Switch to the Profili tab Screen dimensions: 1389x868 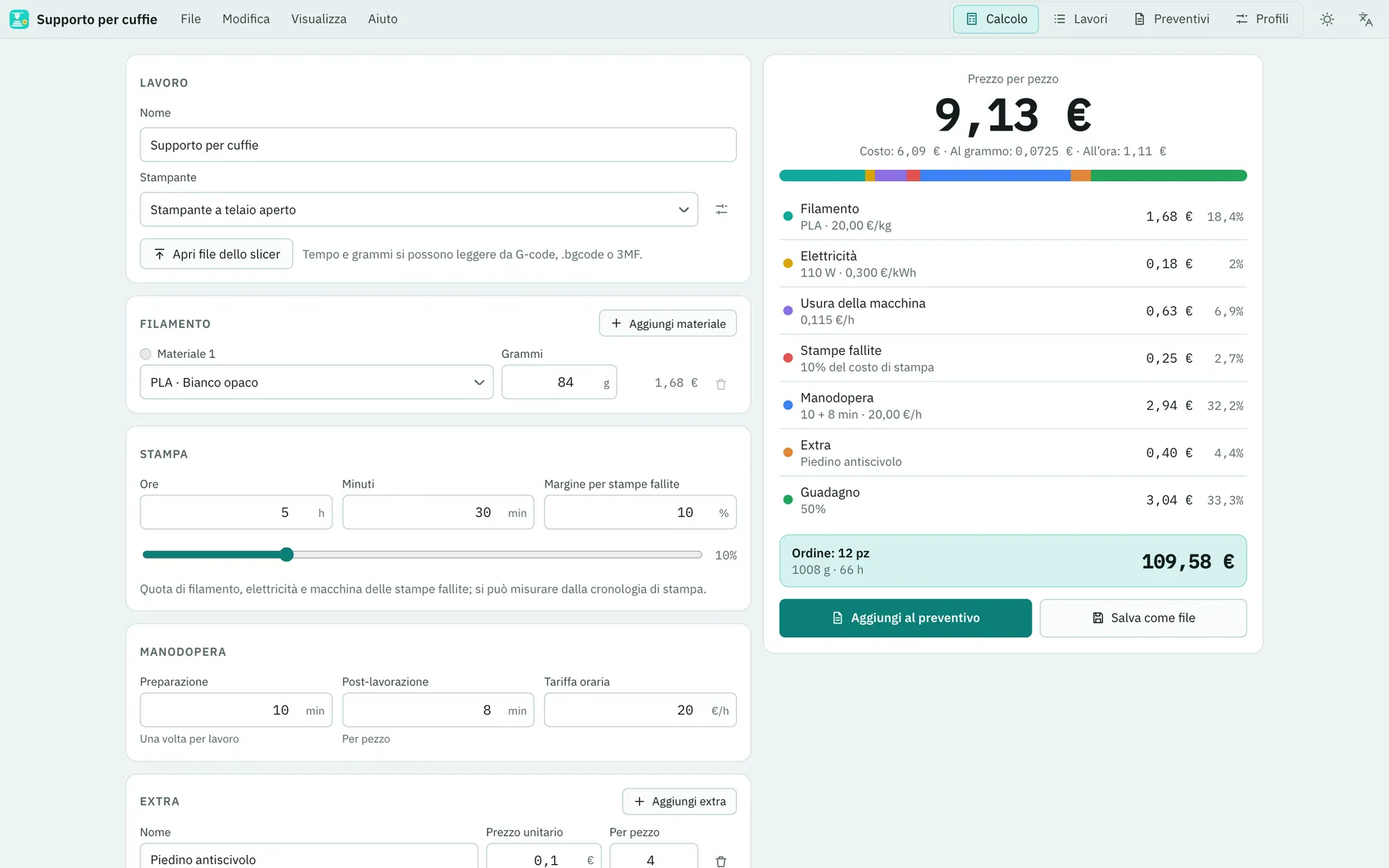[x=1262, y=19]
